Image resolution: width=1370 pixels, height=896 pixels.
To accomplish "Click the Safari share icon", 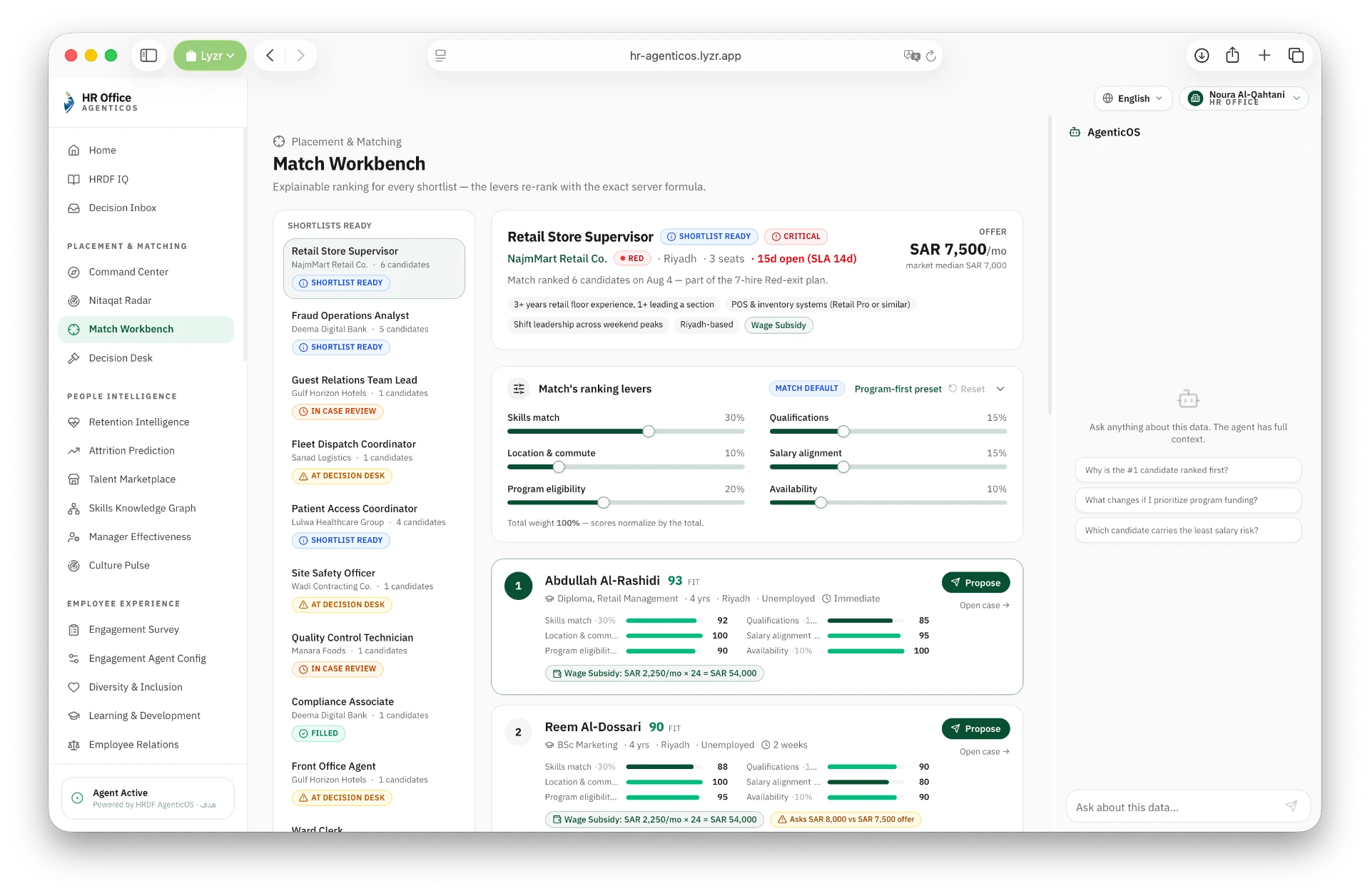I will [x=1232, y=56].
